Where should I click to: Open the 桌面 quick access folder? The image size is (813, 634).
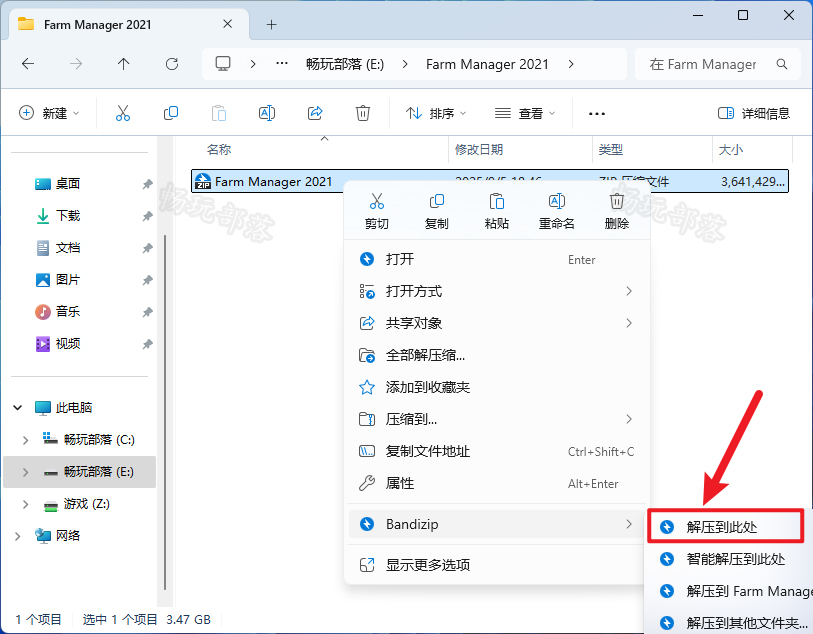click(67, 184)
